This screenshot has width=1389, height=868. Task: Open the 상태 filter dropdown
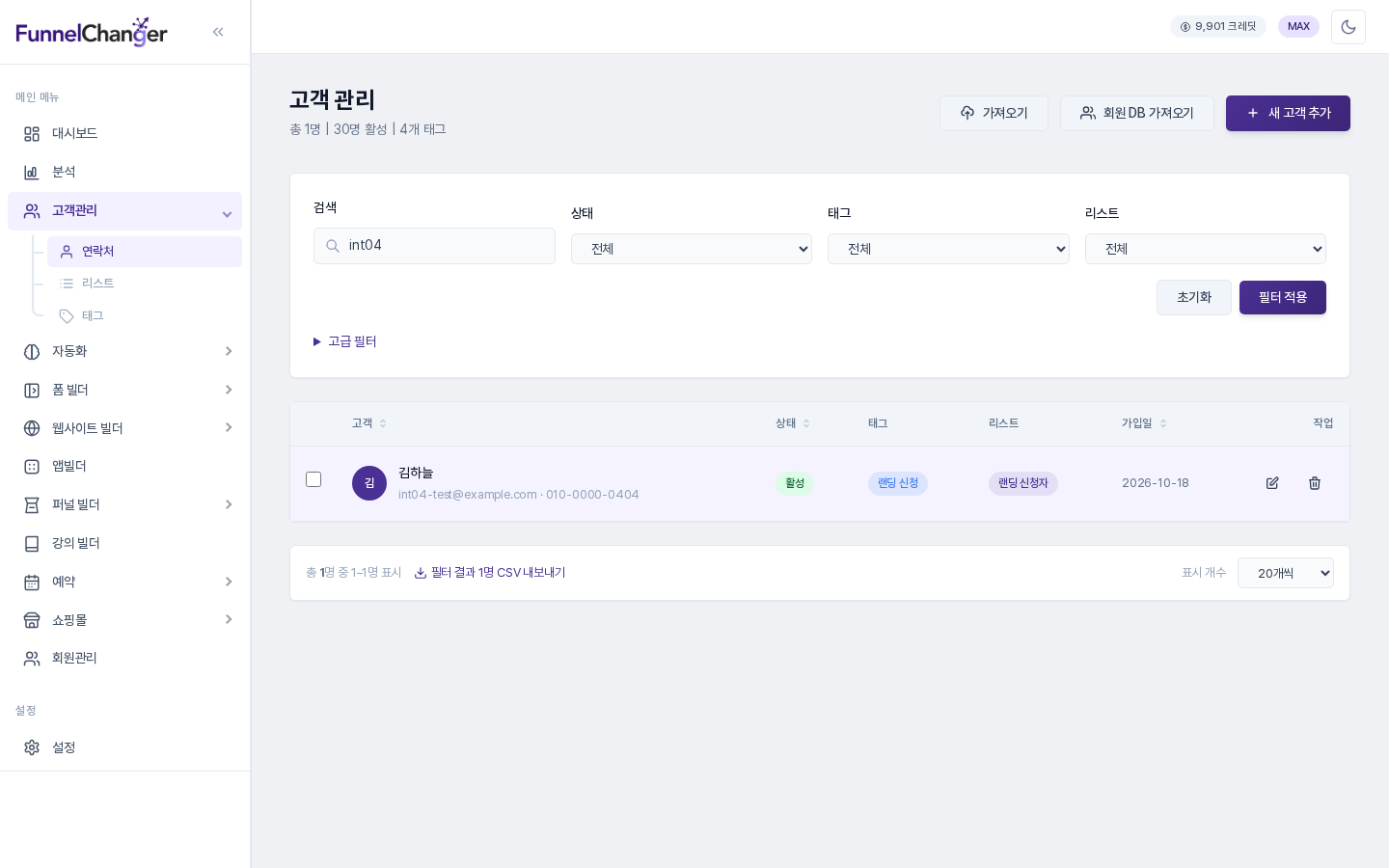pyautogui.click(x=692, y=249)
